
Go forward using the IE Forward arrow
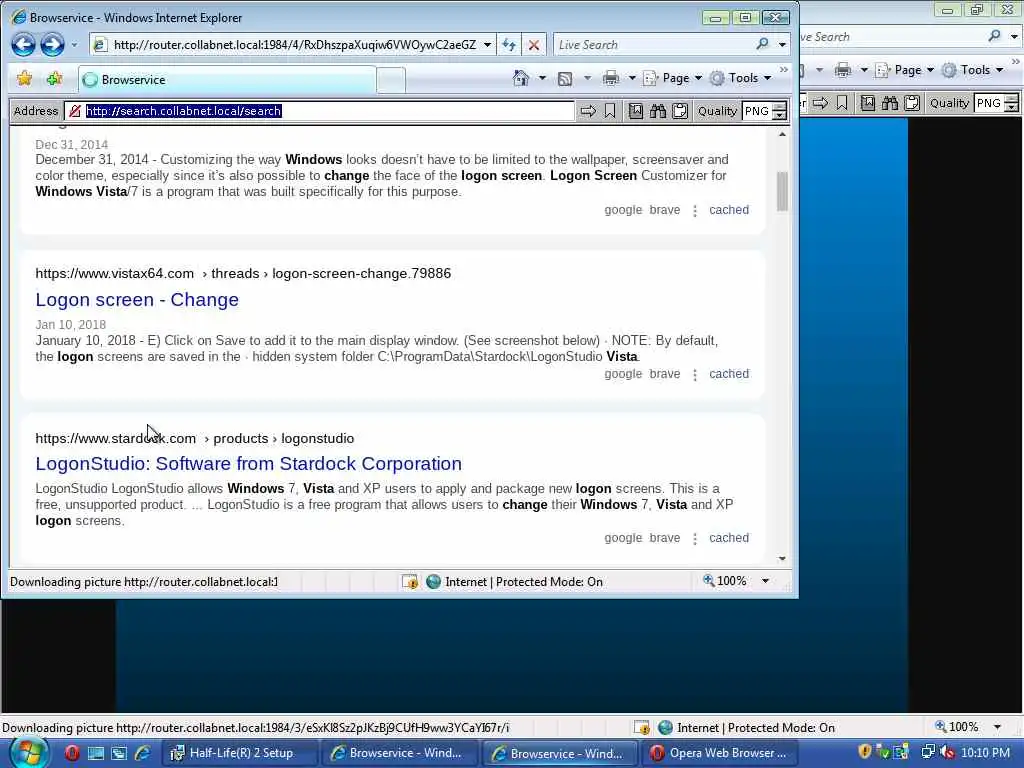click(x=52, y=44)
